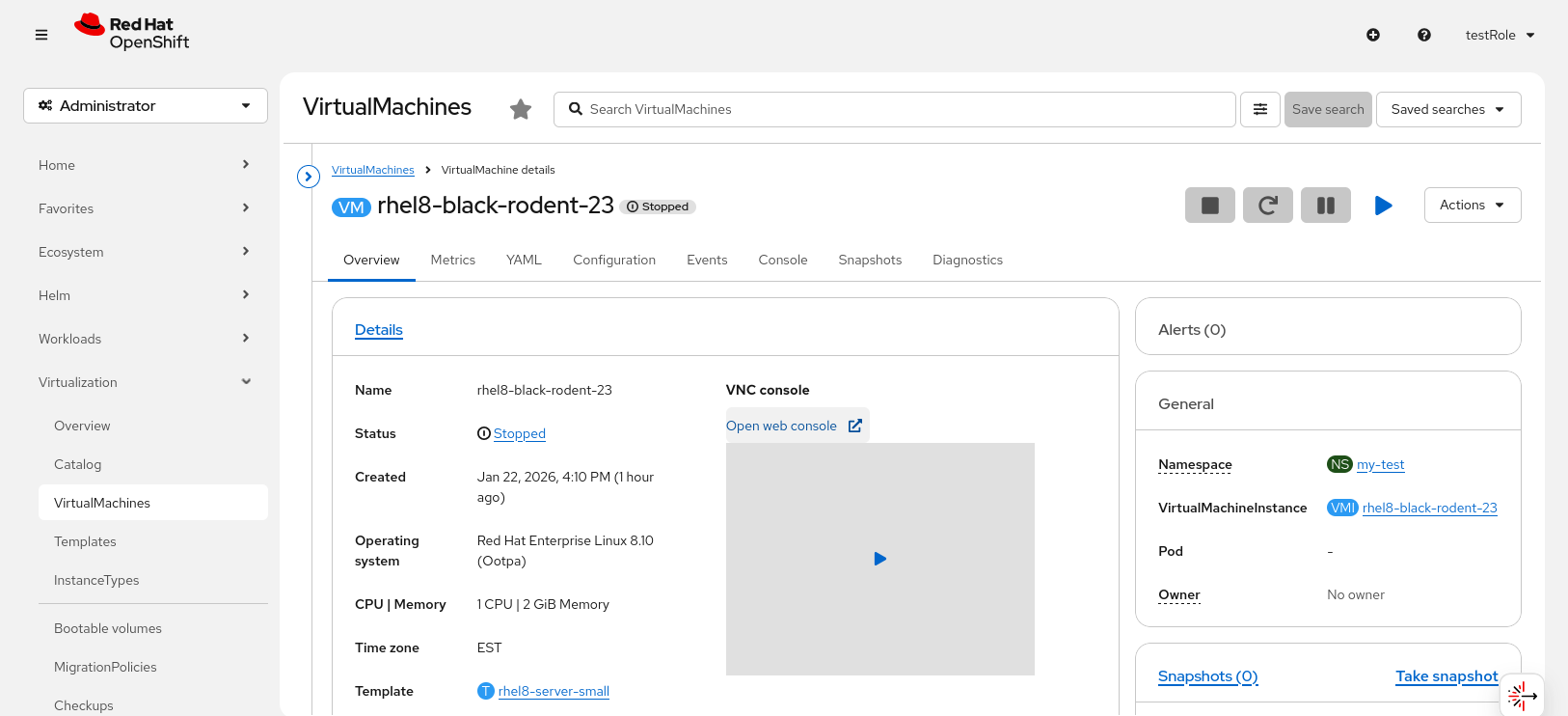Click the Save search button
Viewport: 1568px width, 716px height.
(x=1328, y=109)
